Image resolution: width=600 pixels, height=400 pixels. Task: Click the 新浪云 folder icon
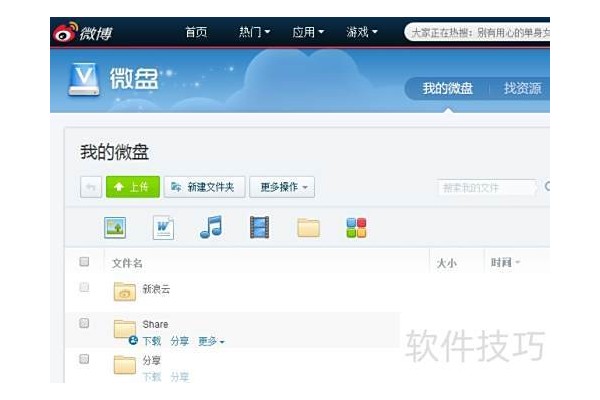(x=125, y=292)
